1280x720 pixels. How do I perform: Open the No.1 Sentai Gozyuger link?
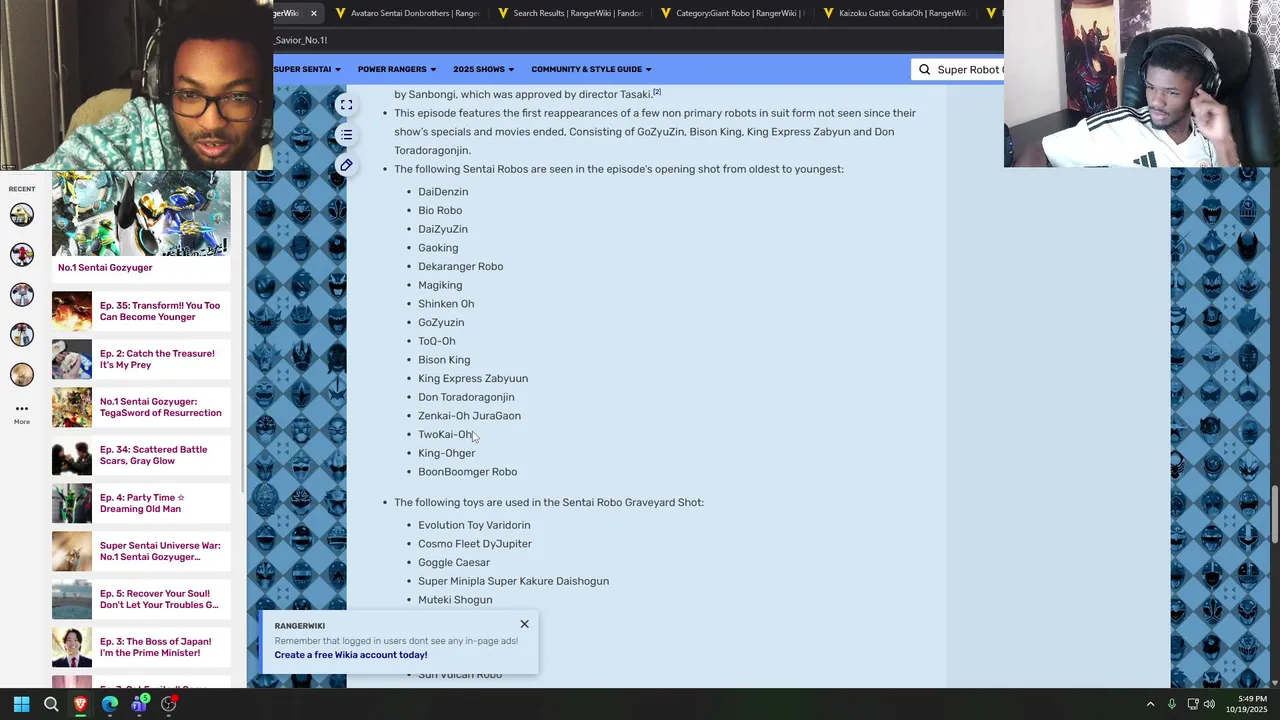105,267
